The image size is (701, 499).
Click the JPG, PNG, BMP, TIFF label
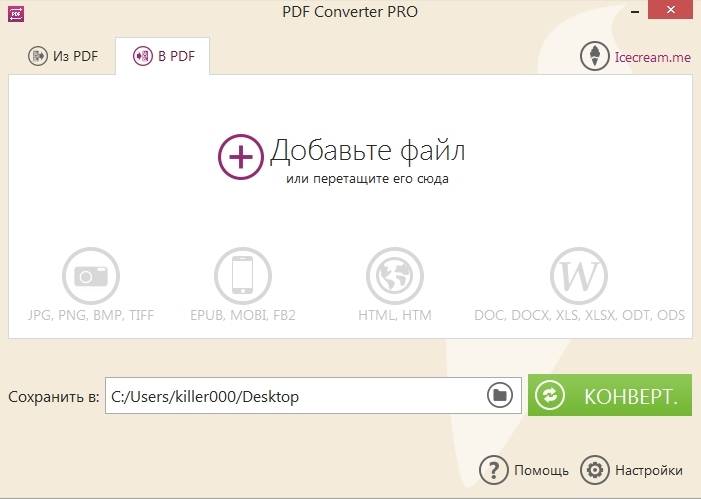coord(91,315)
